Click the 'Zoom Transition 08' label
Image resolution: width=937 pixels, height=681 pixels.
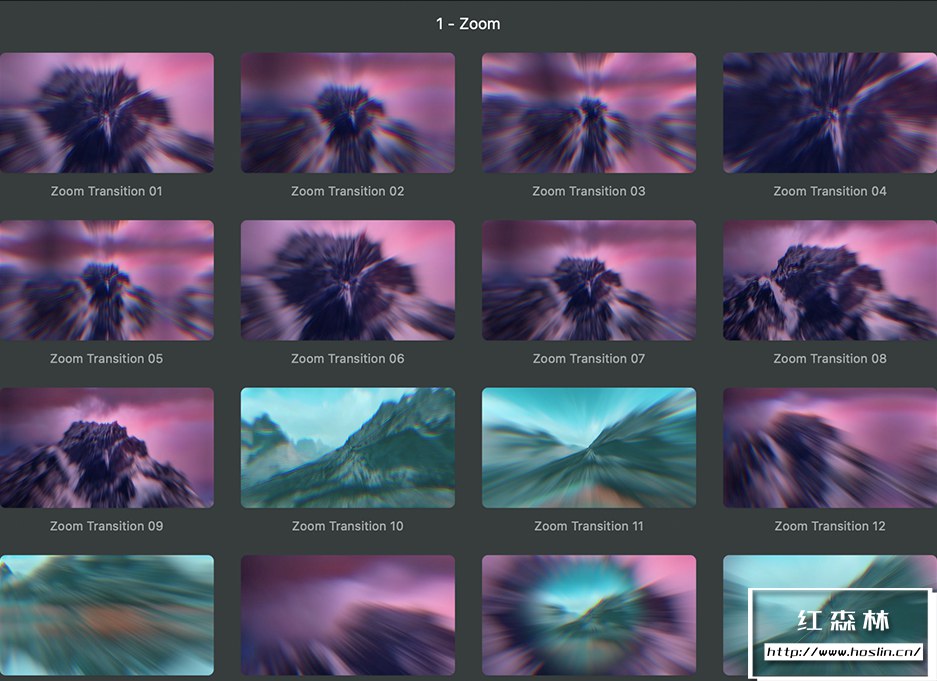830,358
